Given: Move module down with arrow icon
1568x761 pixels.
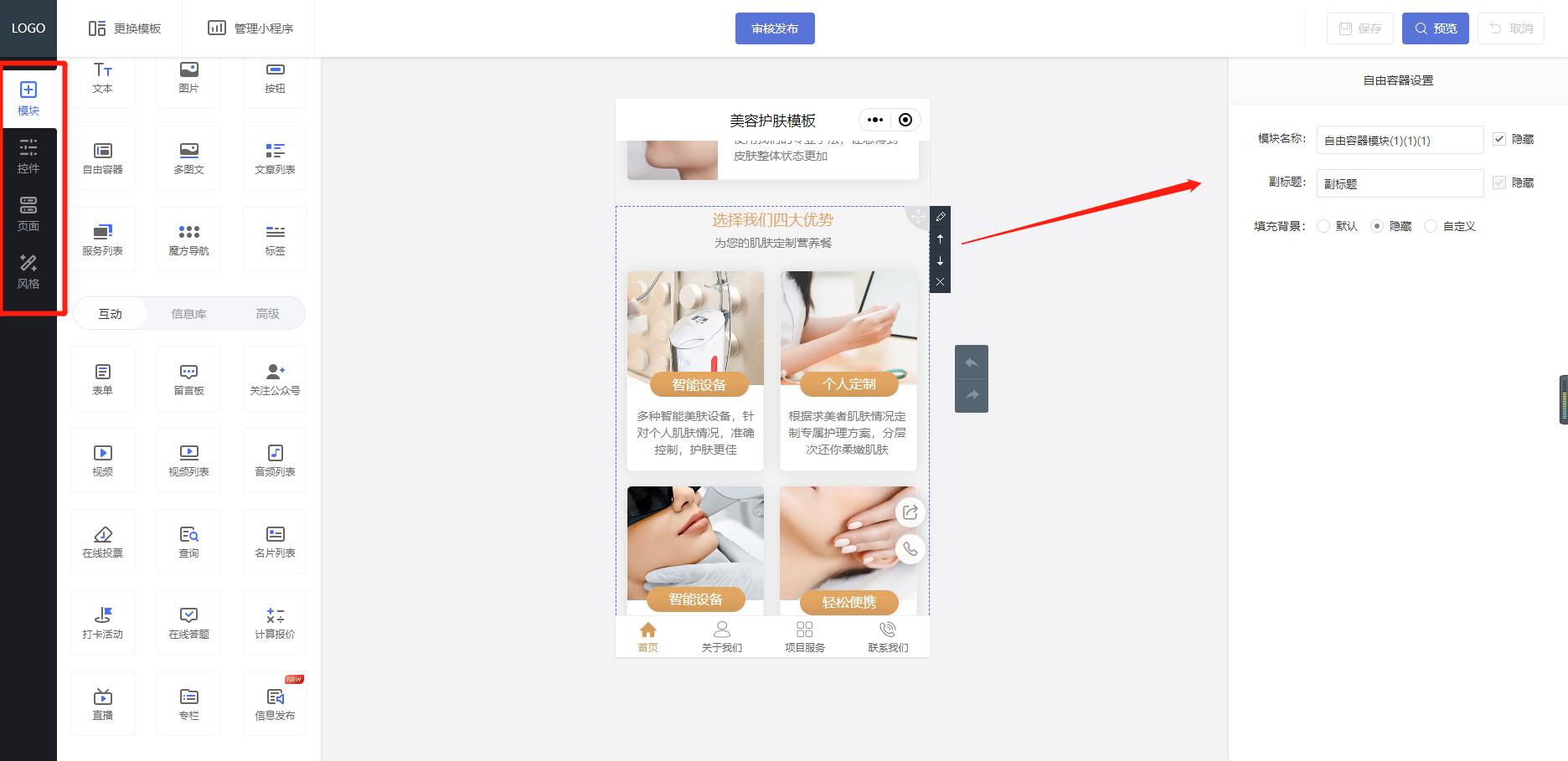Looking at the screenshot, I should (x=940, y=261).
